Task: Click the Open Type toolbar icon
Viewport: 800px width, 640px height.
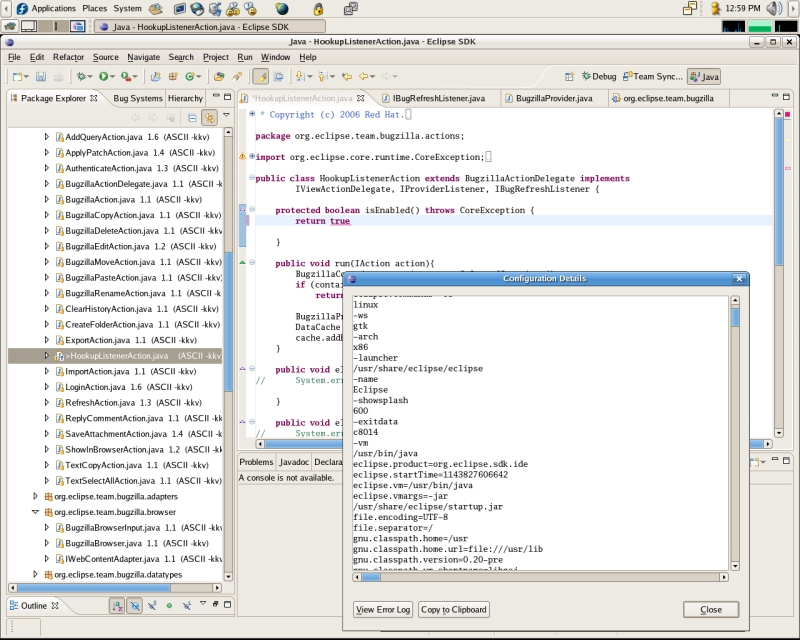Action: [x=219, y=77]
